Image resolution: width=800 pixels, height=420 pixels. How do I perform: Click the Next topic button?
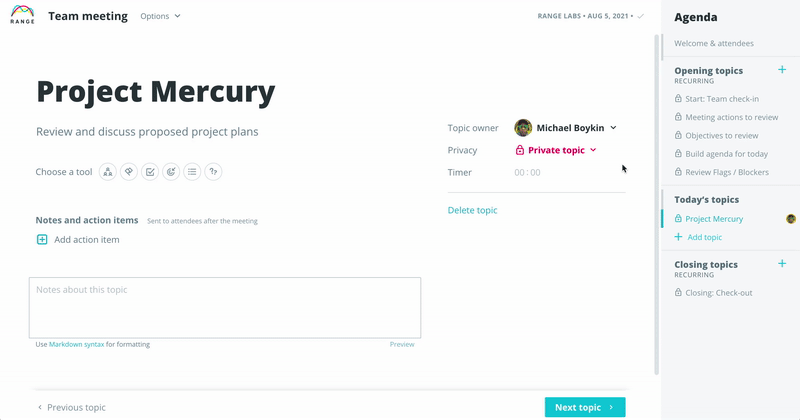(585, 407)
